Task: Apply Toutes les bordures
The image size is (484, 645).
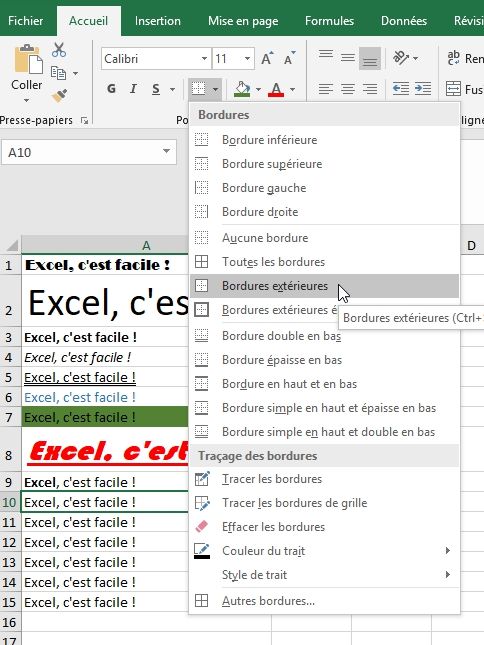Action: click(324, 262)
